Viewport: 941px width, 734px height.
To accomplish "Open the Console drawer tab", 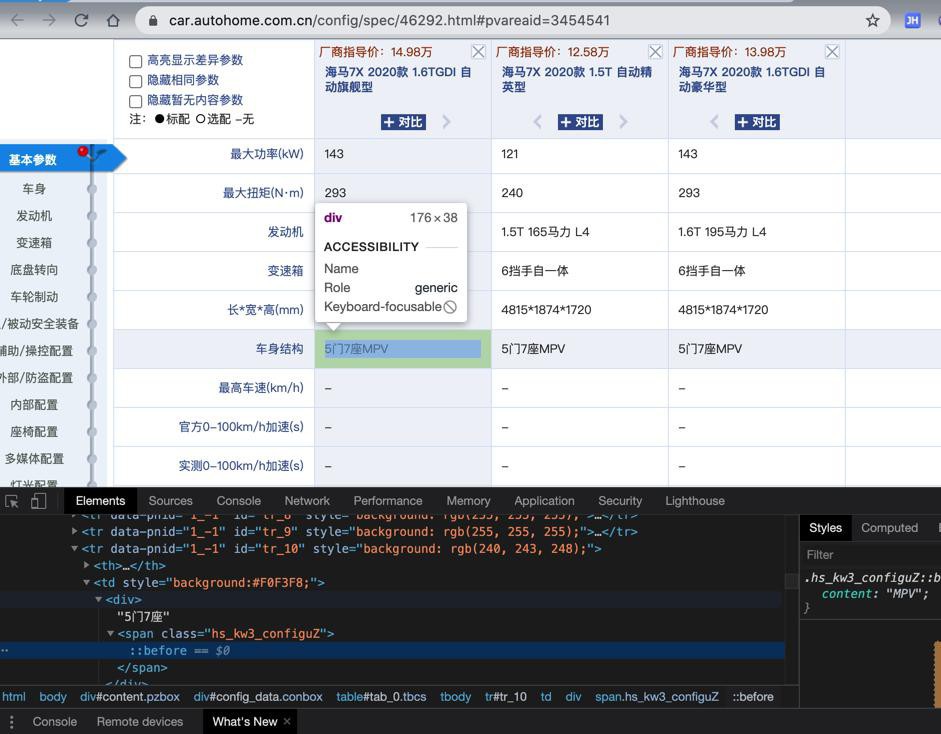I will click(x=55, y=721).
